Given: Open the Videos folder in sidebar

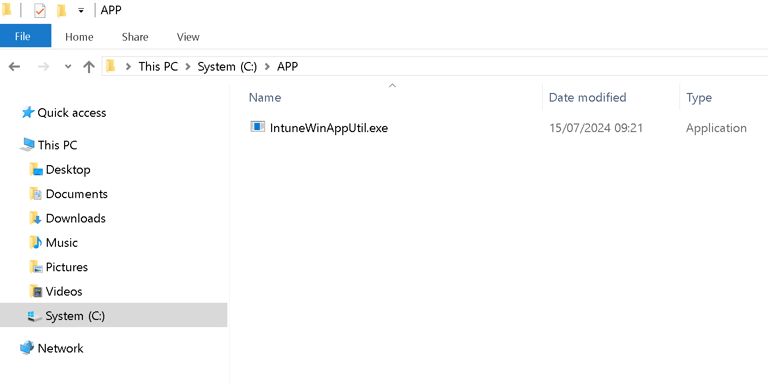Looking at the screenshot, I should click(64, 292).
